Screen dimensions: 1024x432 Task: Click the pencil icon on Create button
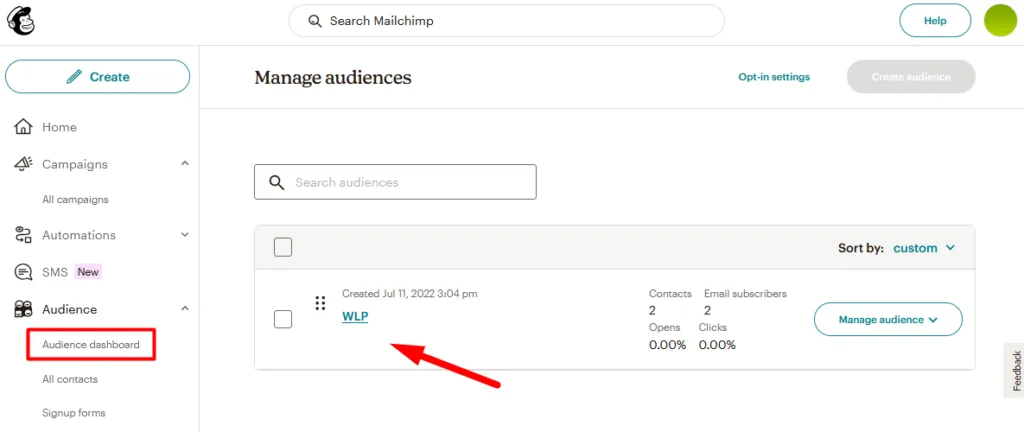(74, 76)
